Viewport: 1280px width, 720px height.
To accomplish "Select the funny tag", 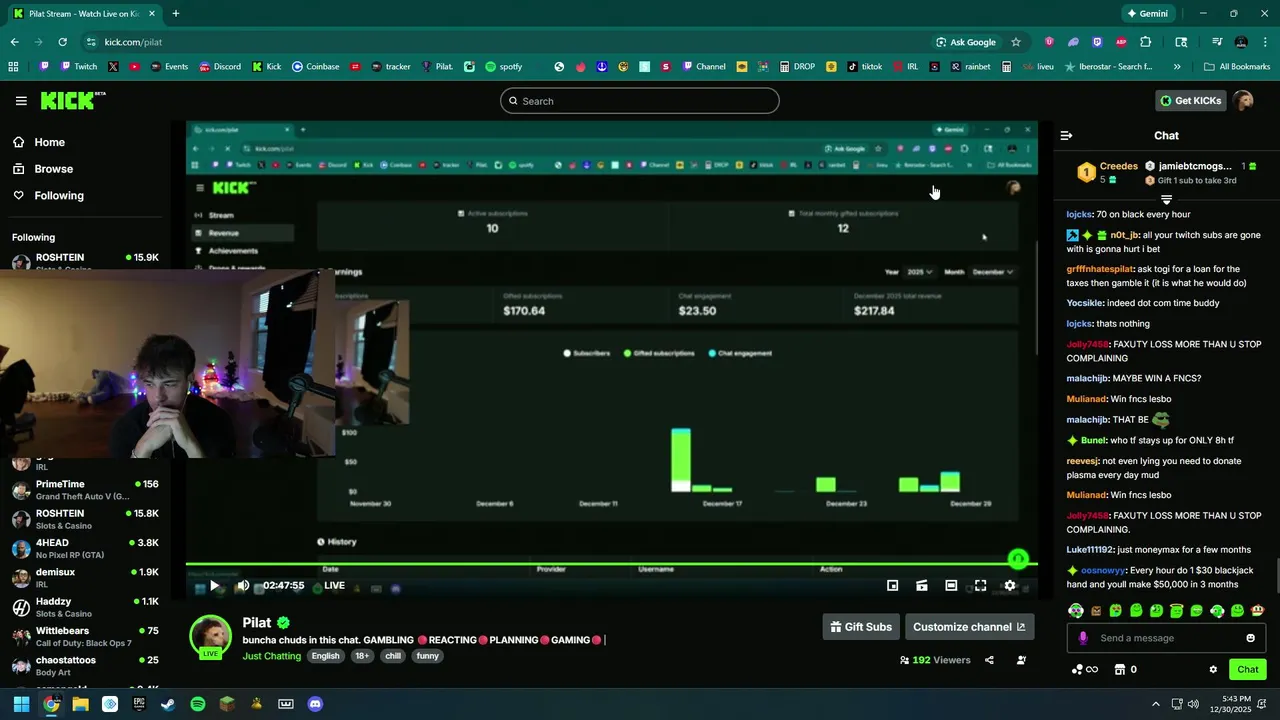I will pos(428,656).
